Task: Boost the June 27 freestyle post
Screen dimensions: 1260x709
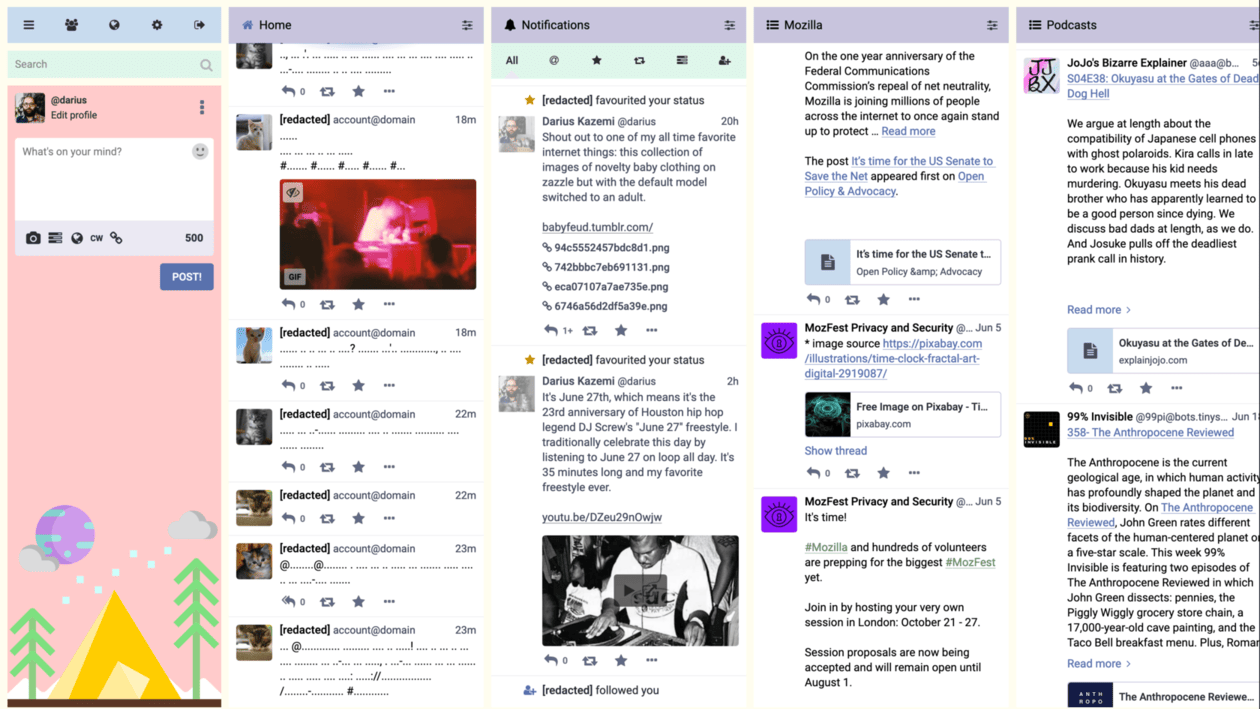Action: click(589, 660)
